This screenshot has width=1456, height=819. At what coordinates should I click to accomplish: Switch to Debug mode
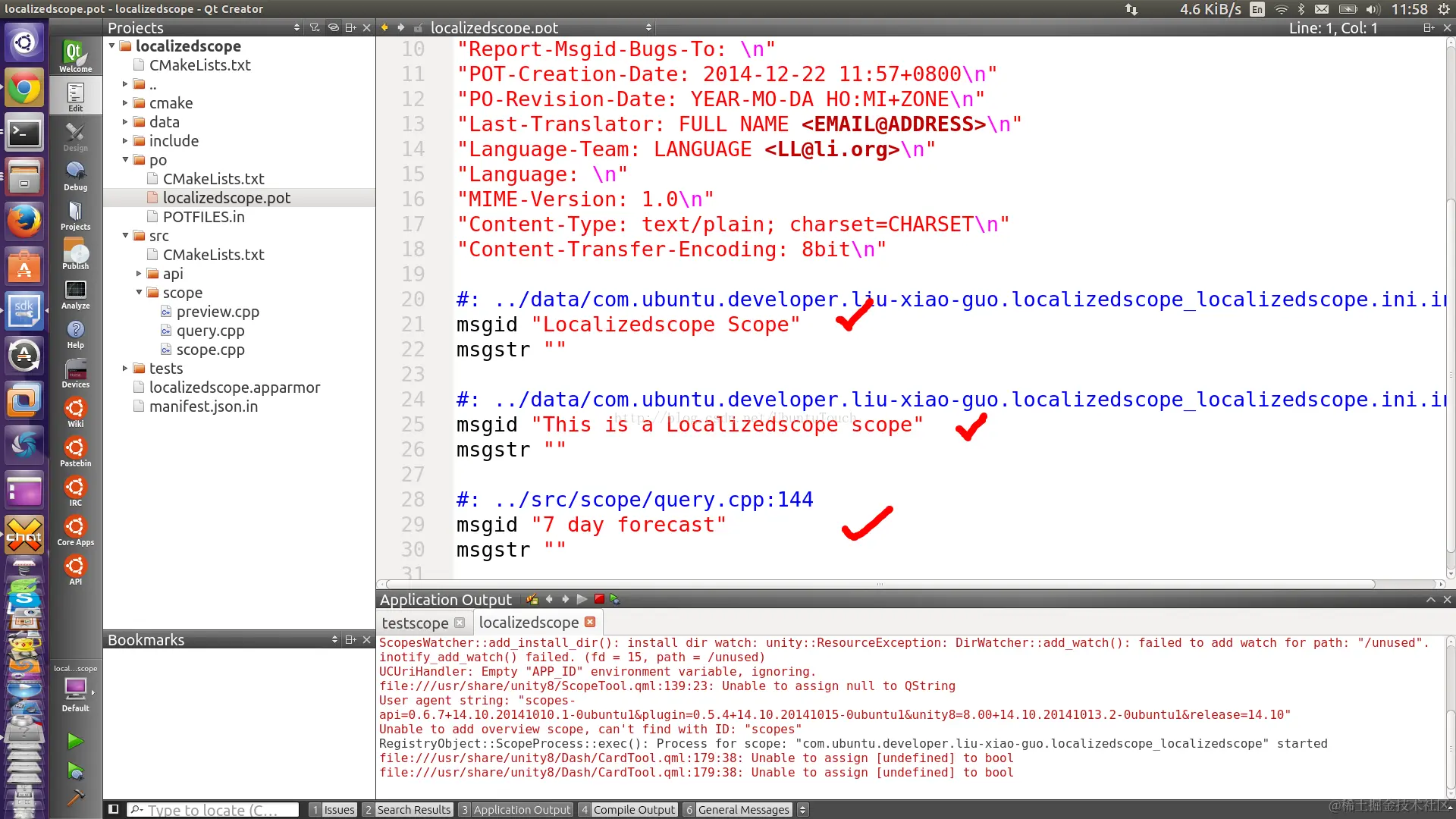pyautogui.click(x=75, y=175)
